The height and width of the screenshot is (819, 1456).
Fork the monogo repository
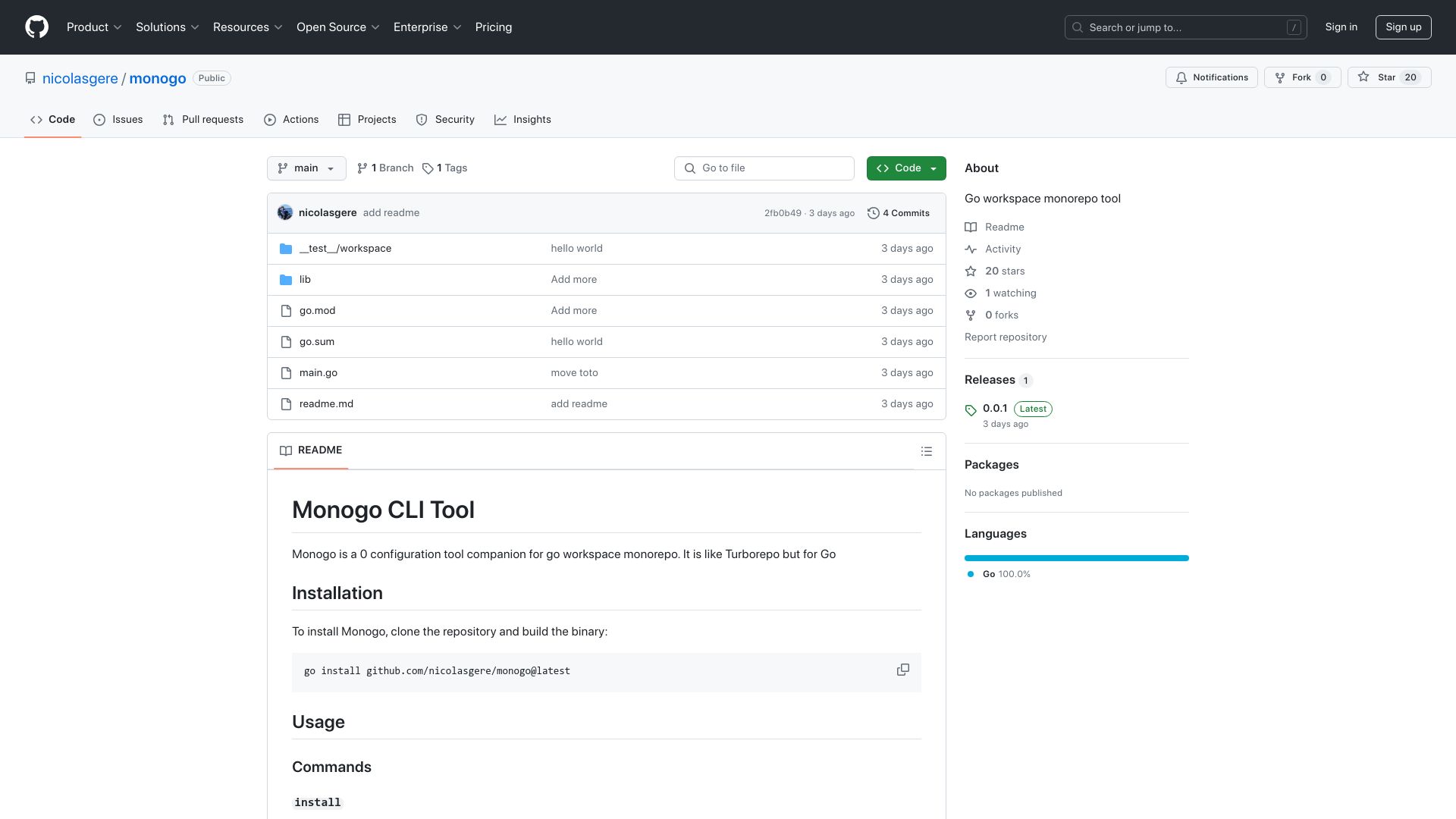tap(1302, 77)
